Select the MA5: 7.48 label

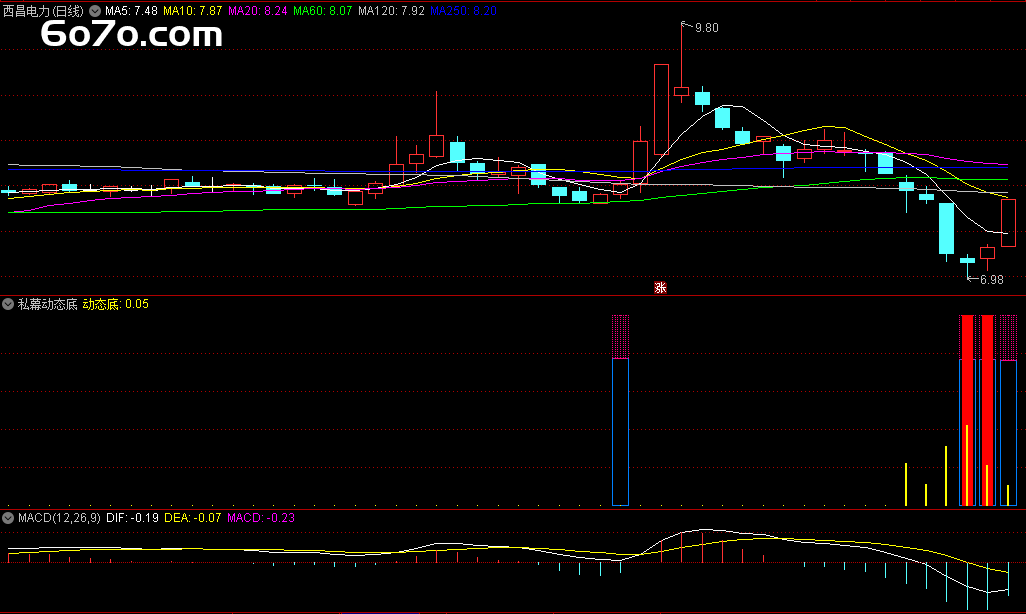(131, 11)
